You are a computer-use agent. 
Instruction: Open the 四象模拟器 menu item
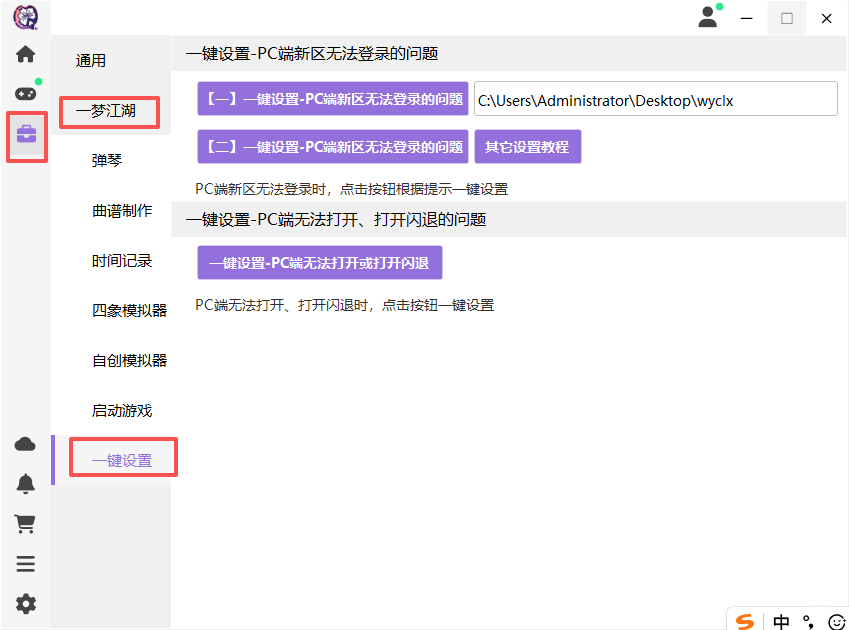(129, 311)
